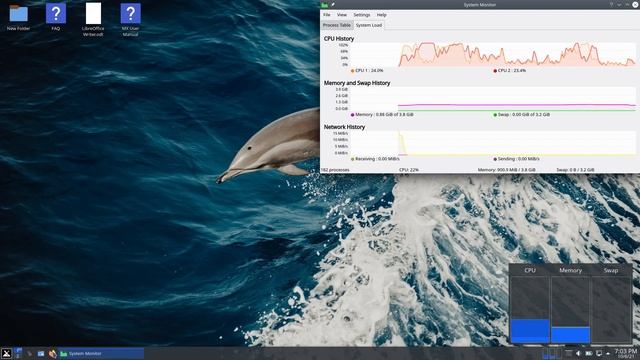Click the processes count in the status bar
640x360 pixels.
pos(335,170)
